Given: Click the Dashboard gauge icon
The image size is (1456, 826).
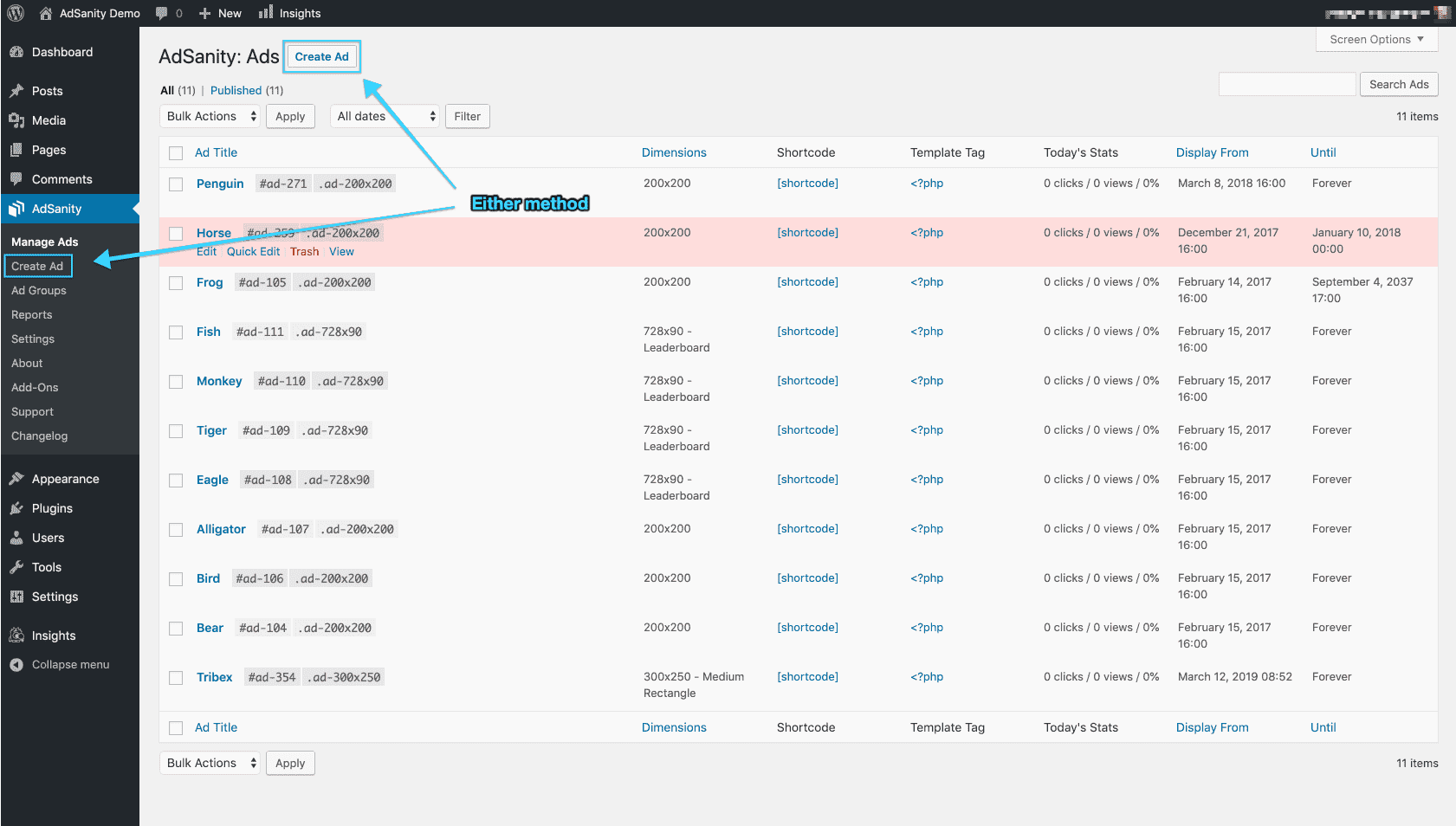Looking at the screenshot, I should 16,52.
